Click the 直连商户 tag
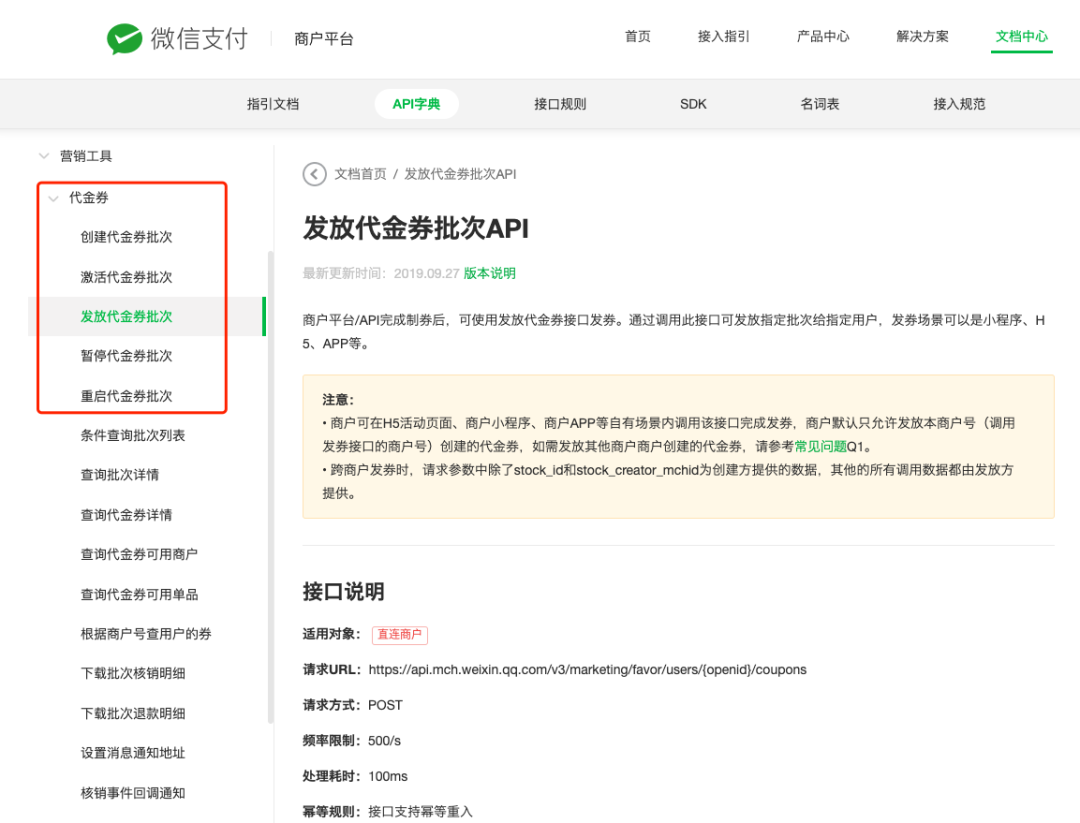This screenshot has height=823, width=1080. [399, 634]
